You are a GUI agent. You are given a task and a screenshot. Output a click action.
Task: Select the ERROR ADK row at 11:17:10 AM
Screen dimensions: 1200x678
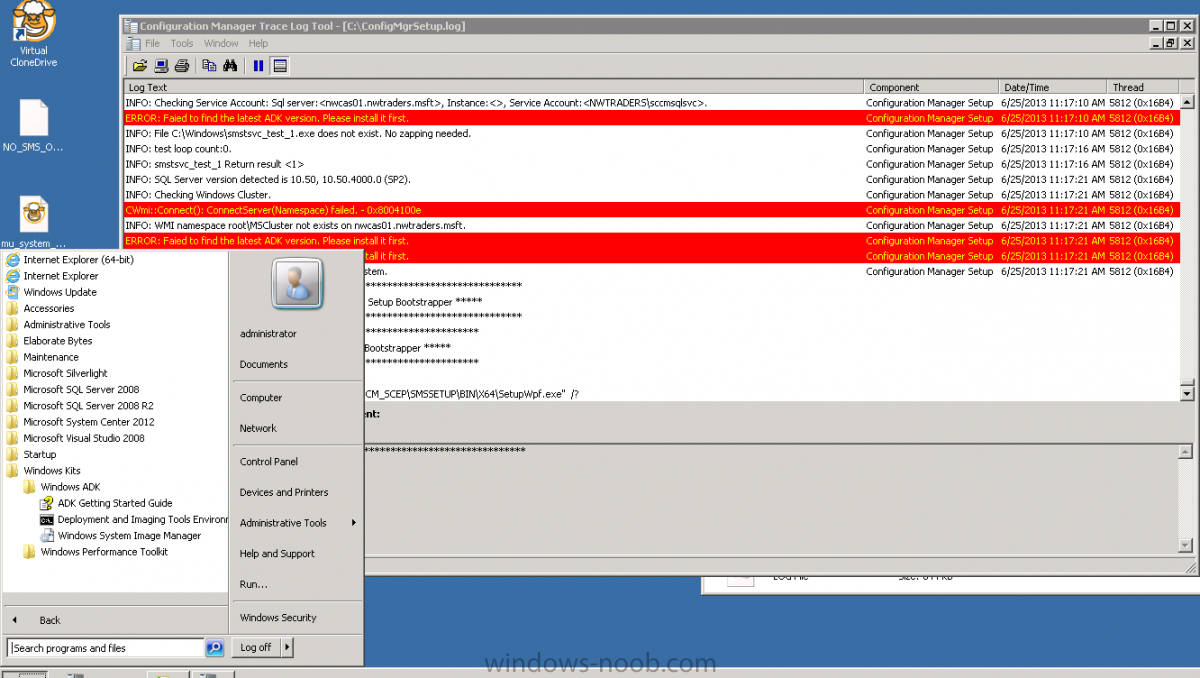click(x=651, y=118)
